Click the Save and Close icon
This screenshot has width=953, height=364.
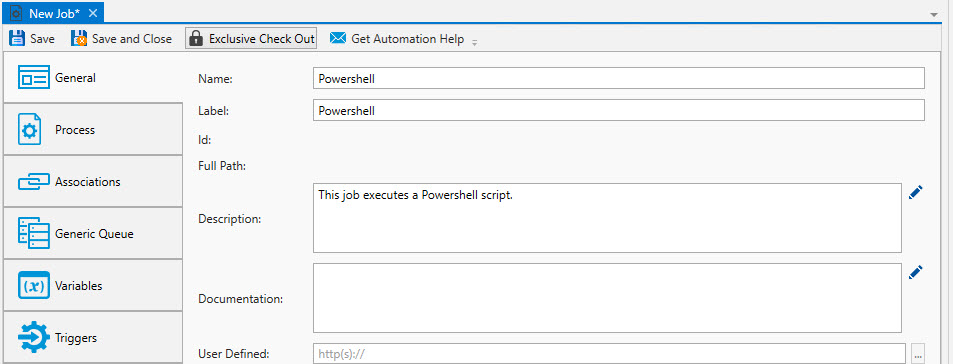pyautogui.click(x=79, y=38)
